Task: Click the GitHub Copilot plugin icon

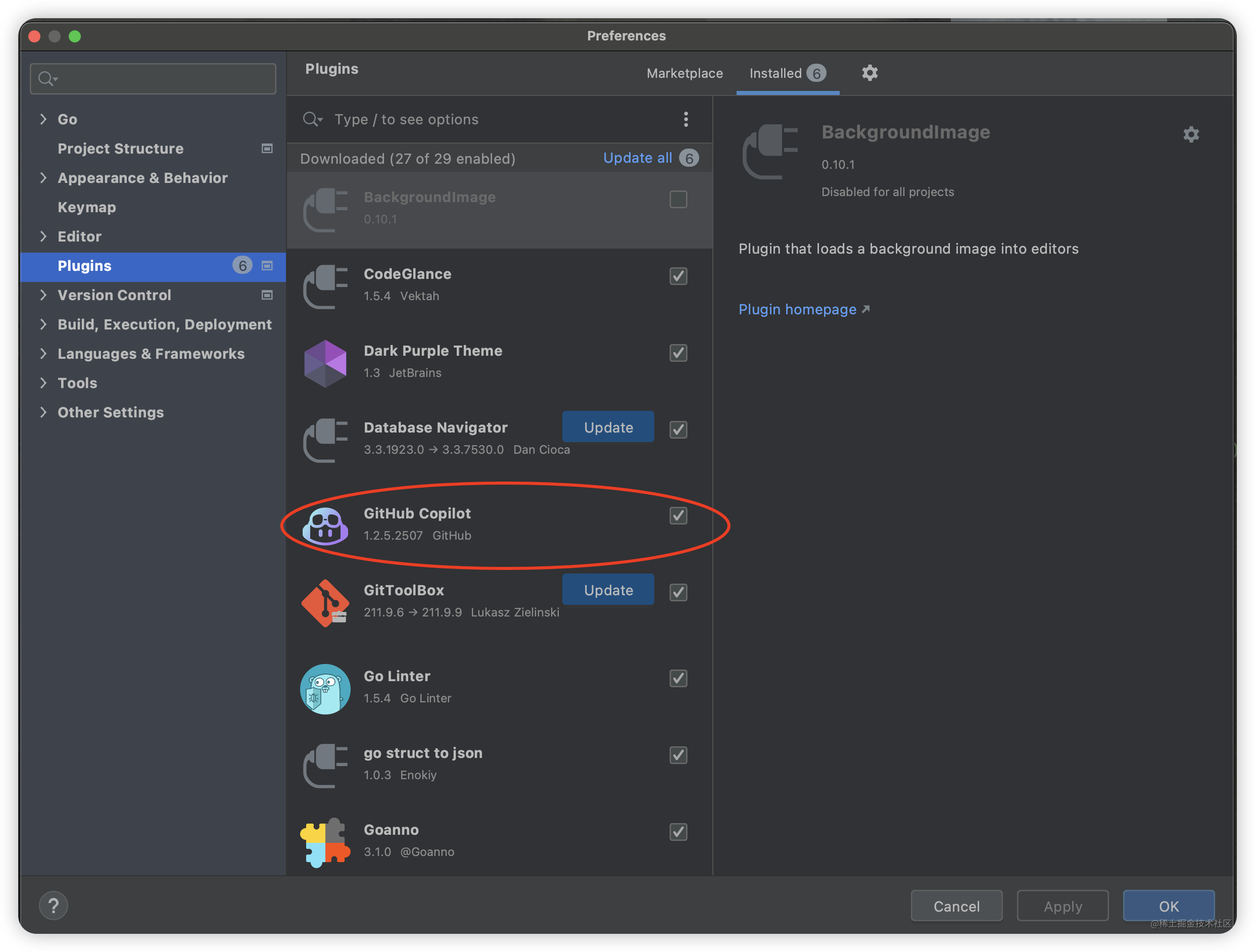Action: point(325,526)
